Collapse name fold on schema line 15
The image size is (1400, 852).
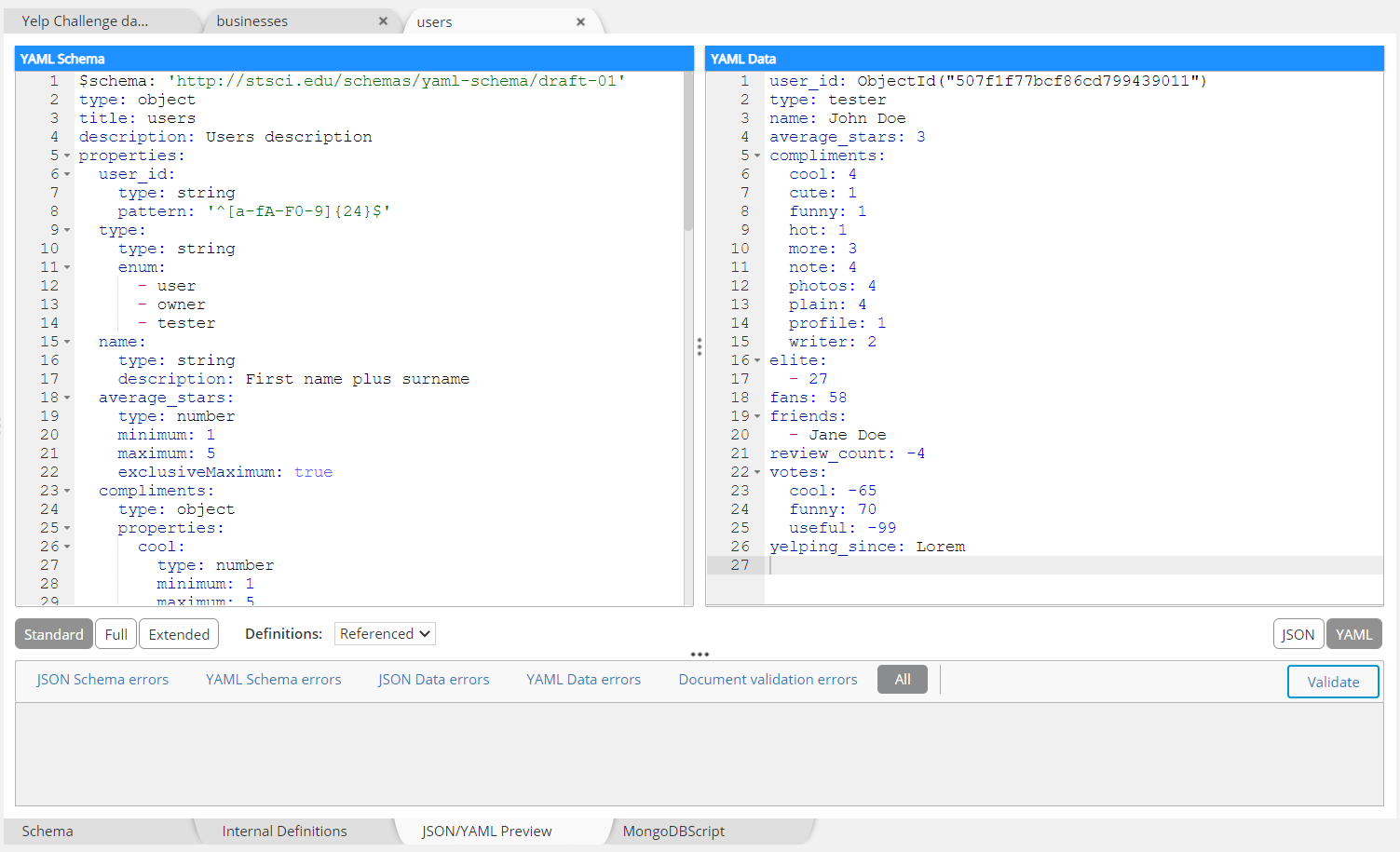coord(67,342)
